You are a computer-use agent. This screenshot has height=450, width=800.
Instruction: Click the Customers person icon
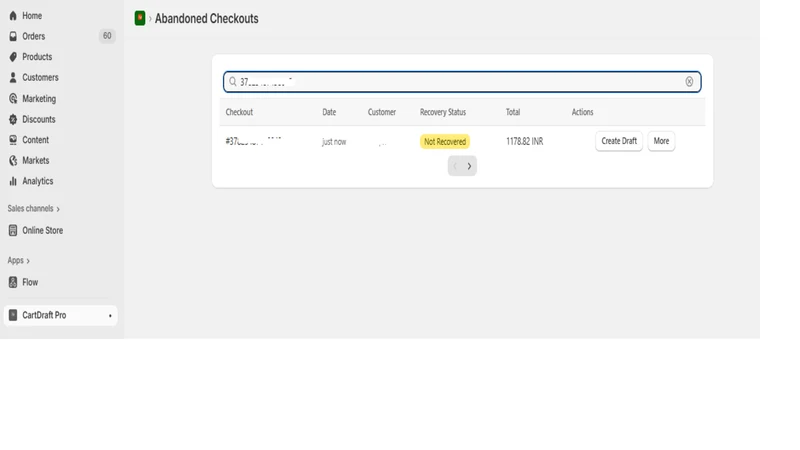pos(13,78)
